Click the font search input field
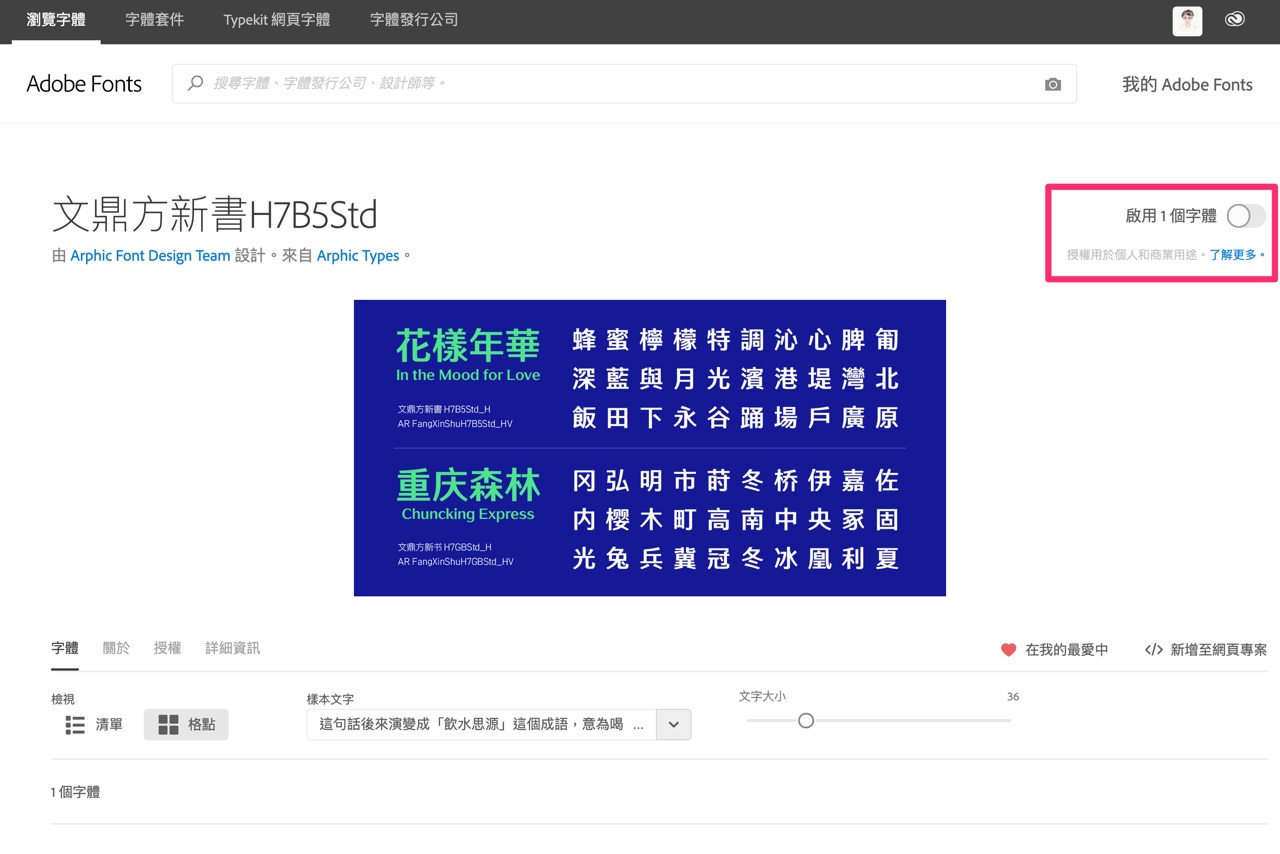 pos(624,84)
